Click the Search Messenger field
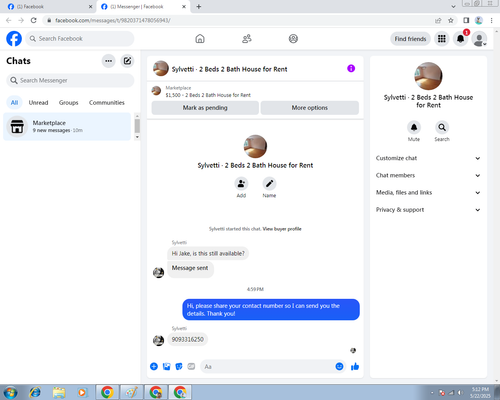 tap(70, 80)
